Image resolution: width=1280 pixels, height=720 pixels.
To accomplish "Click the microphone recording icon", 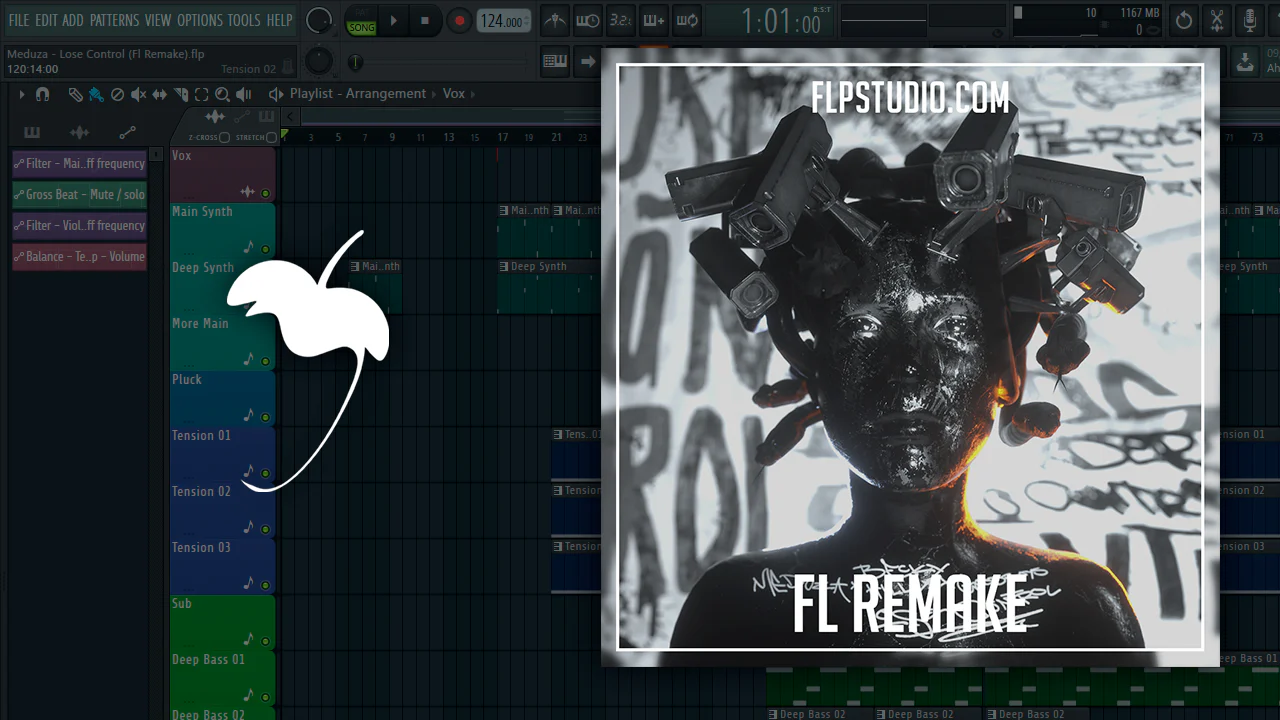I will (1249, 20).
